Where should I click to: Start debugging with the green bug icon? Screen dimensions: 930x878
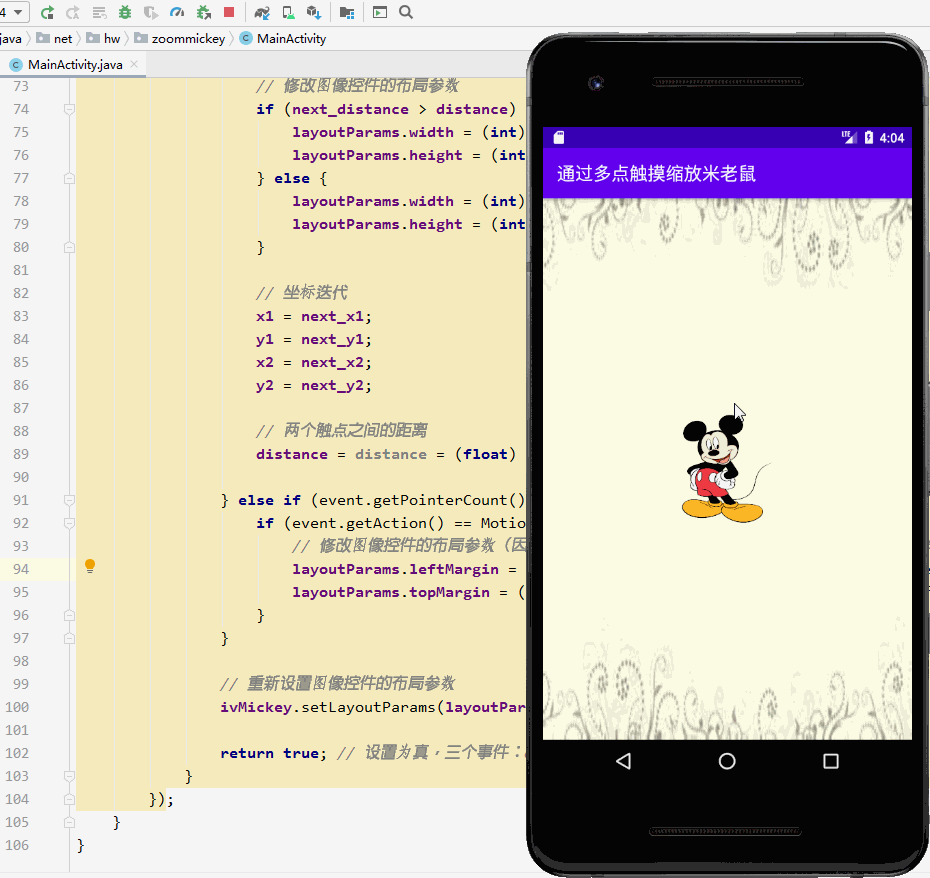125,12
